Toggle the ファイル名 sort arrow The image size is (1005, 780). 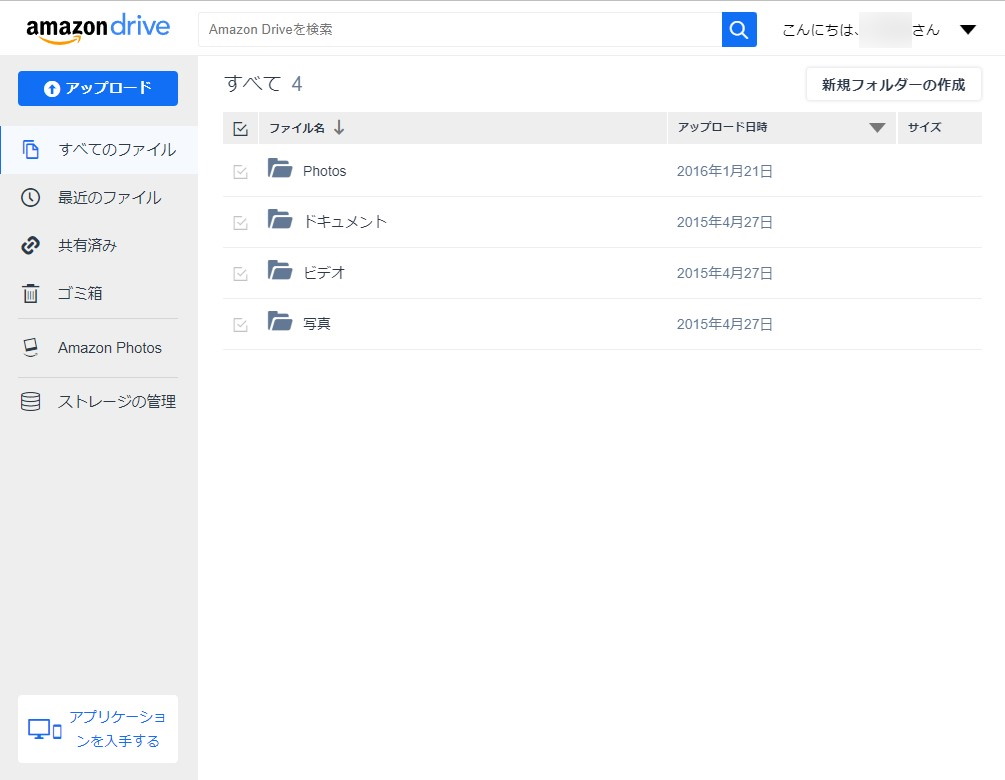tap(342, 128)
